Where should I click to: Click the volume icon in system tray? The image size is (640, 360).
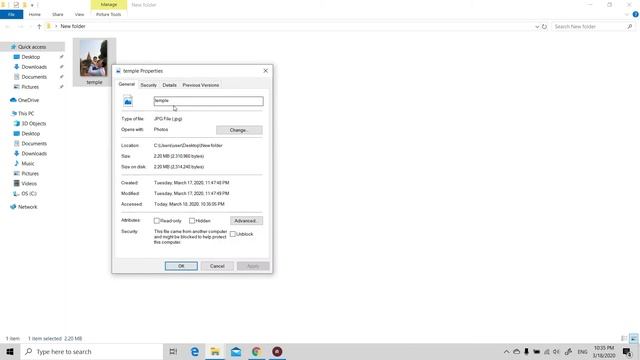click(x=556, y=351)
